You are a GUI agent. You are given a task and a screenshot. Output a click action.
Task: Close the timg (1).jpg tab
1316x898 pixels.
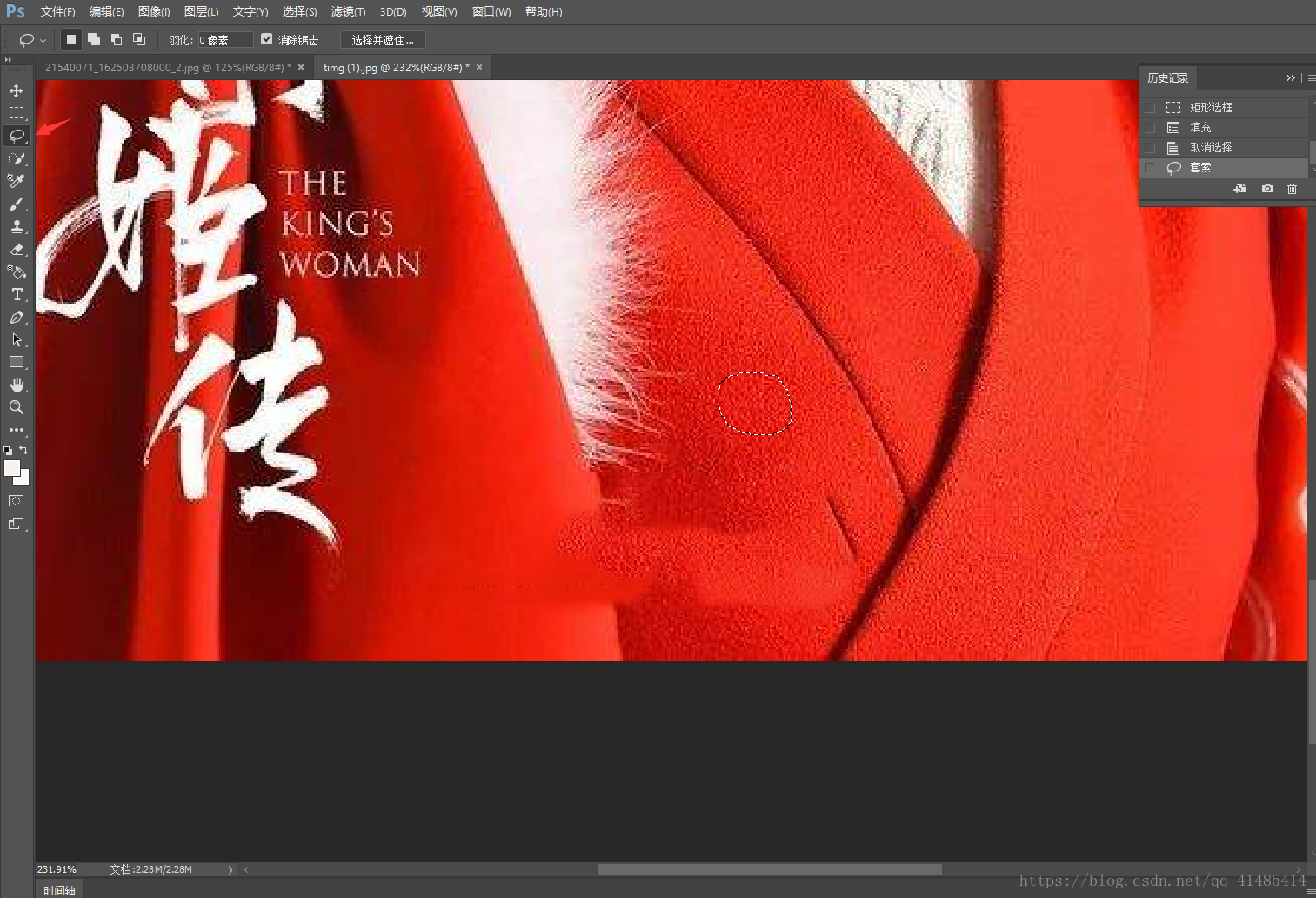click(478, 67)
